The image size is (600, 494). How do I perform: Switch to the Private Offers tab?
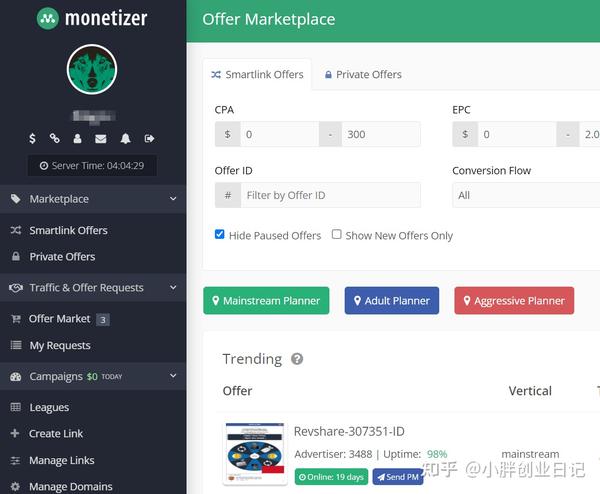[x=363, y=75]
